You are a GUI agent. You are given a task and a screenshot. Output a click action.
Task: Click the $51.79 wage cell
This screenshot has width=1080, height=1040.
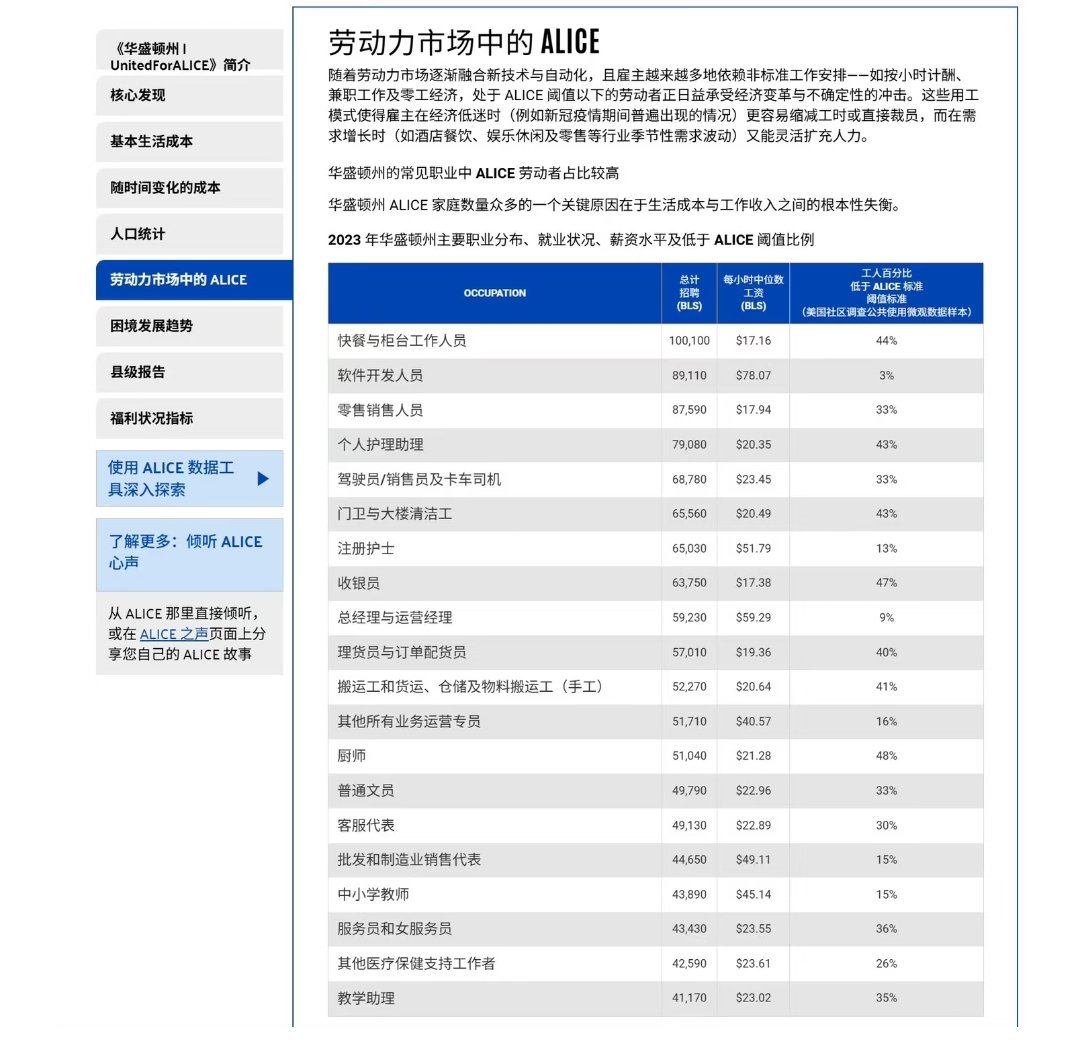(x=753, y=549)
